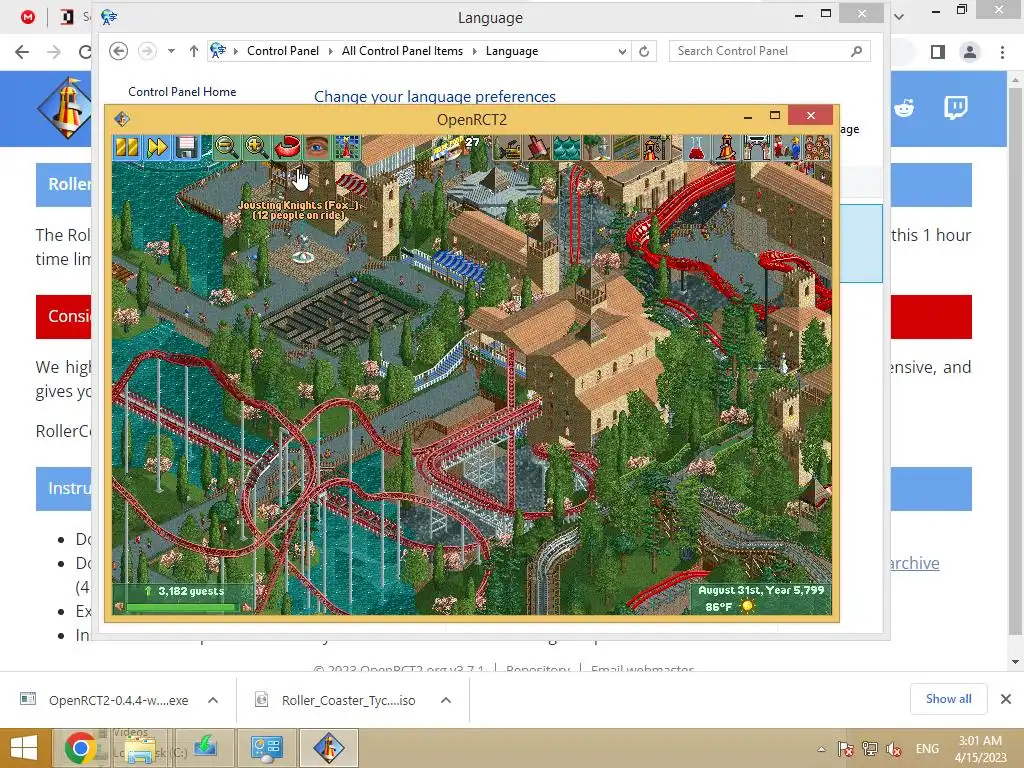Select the Language breadcrumb

512,51
